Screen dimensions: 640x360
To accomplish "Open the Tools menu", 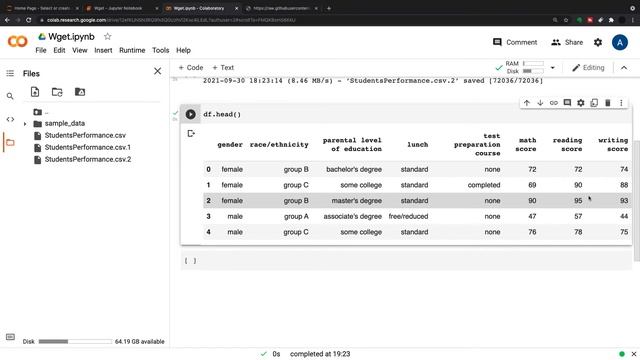I will click(160, 50).
